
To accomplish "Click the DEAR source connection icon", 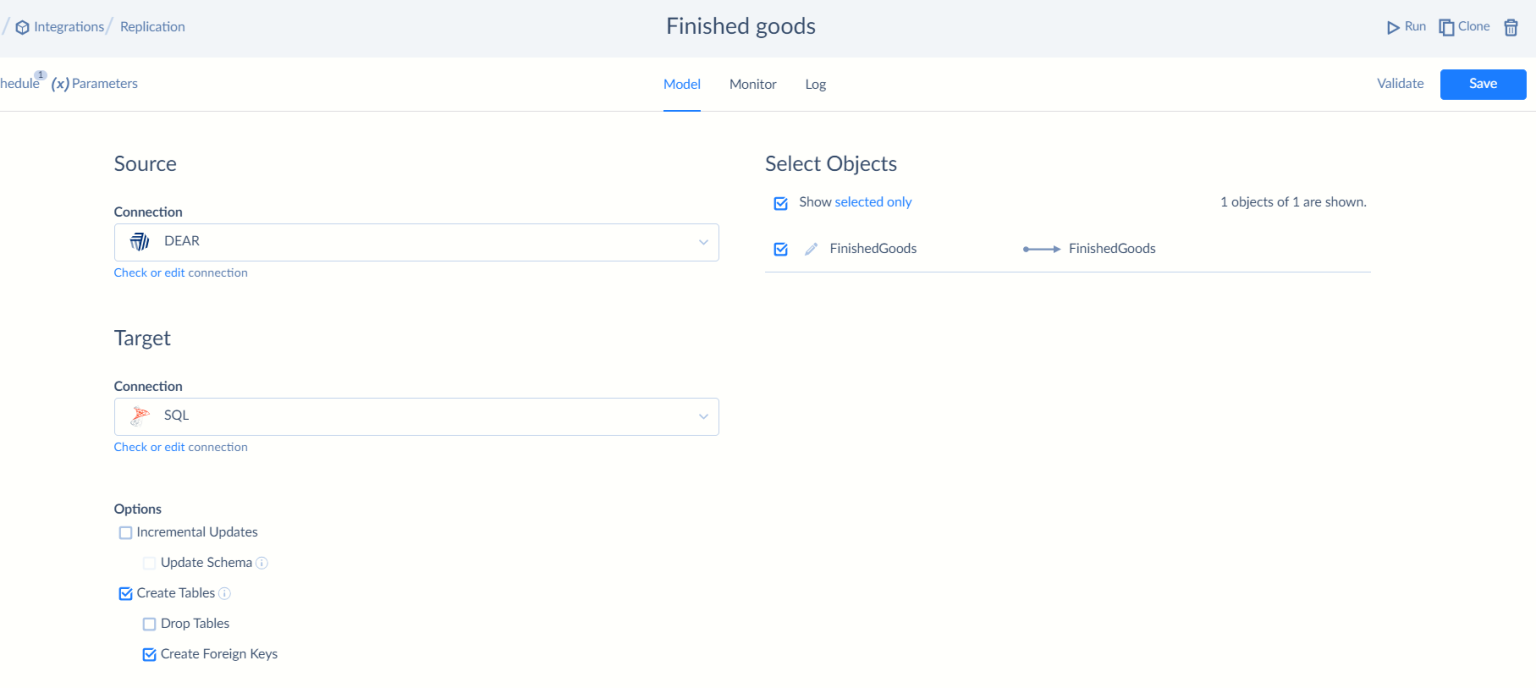I will click(x=137, y=242).
